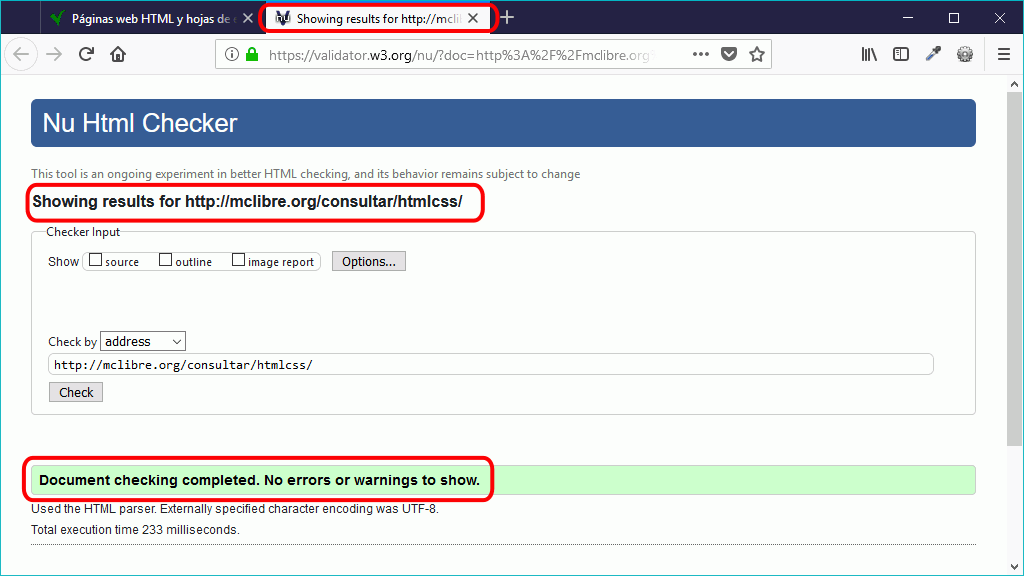The height and width of the screenshot is (576, 1024).
Task: Open page actions three-dot menu
Action: pos(701,54)
